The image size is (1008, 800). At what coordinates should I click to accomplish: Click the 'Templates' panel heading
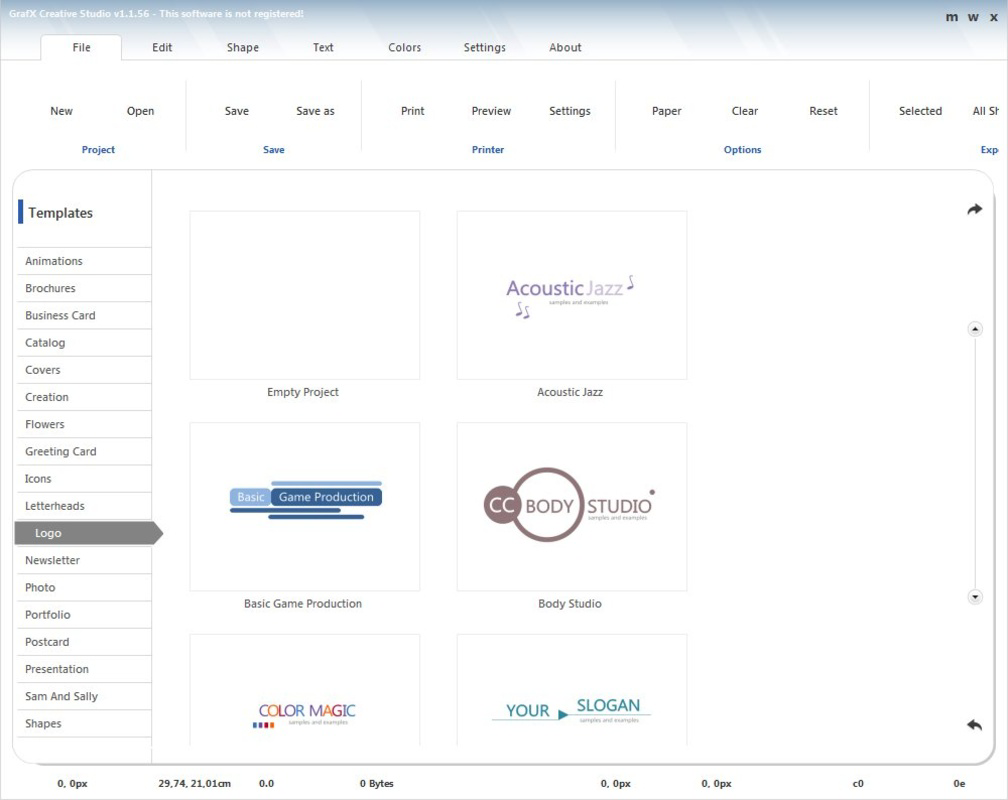[x=60, y=213]
